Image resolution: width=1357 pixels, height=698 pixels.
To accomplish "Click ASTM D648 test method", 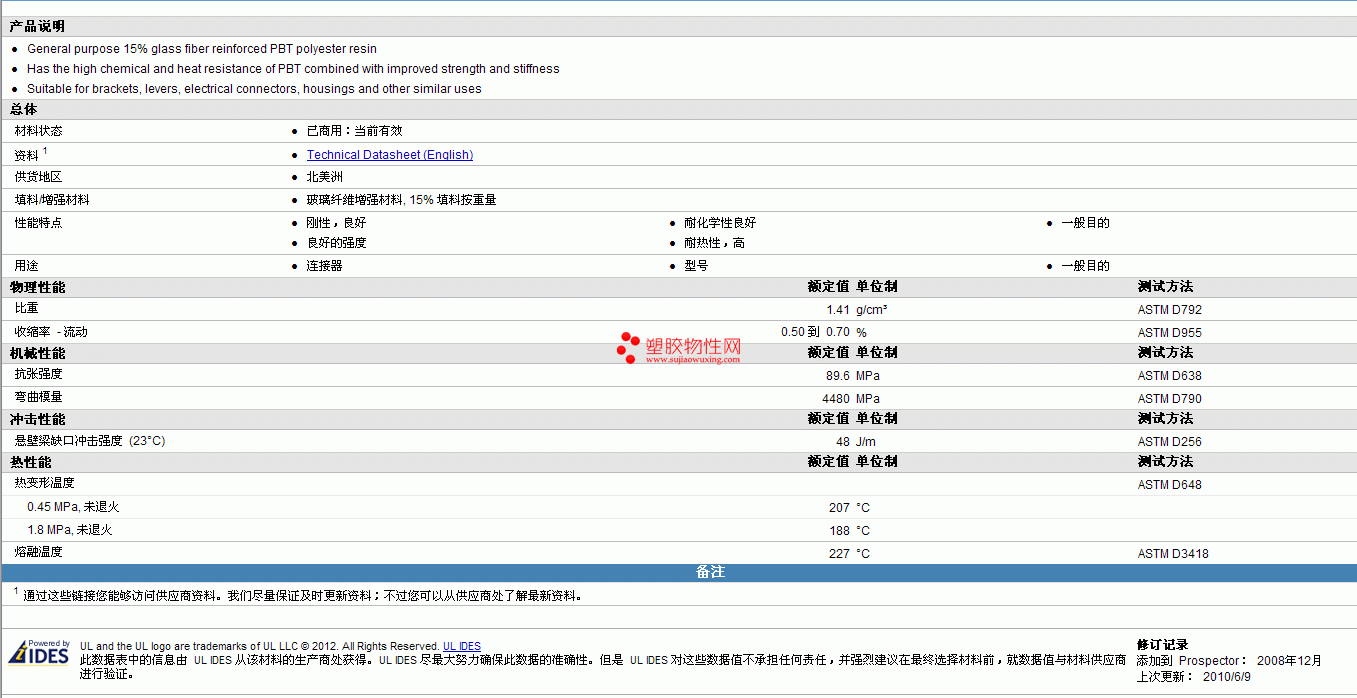I will tap(1170, 485).
